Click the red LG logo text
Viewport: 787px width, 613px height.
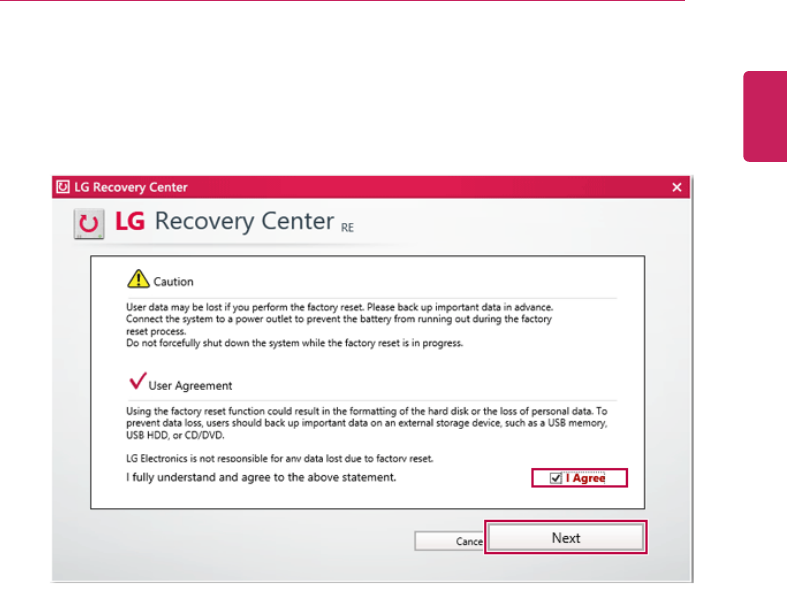pyautogui.click(x=130, y=221)
